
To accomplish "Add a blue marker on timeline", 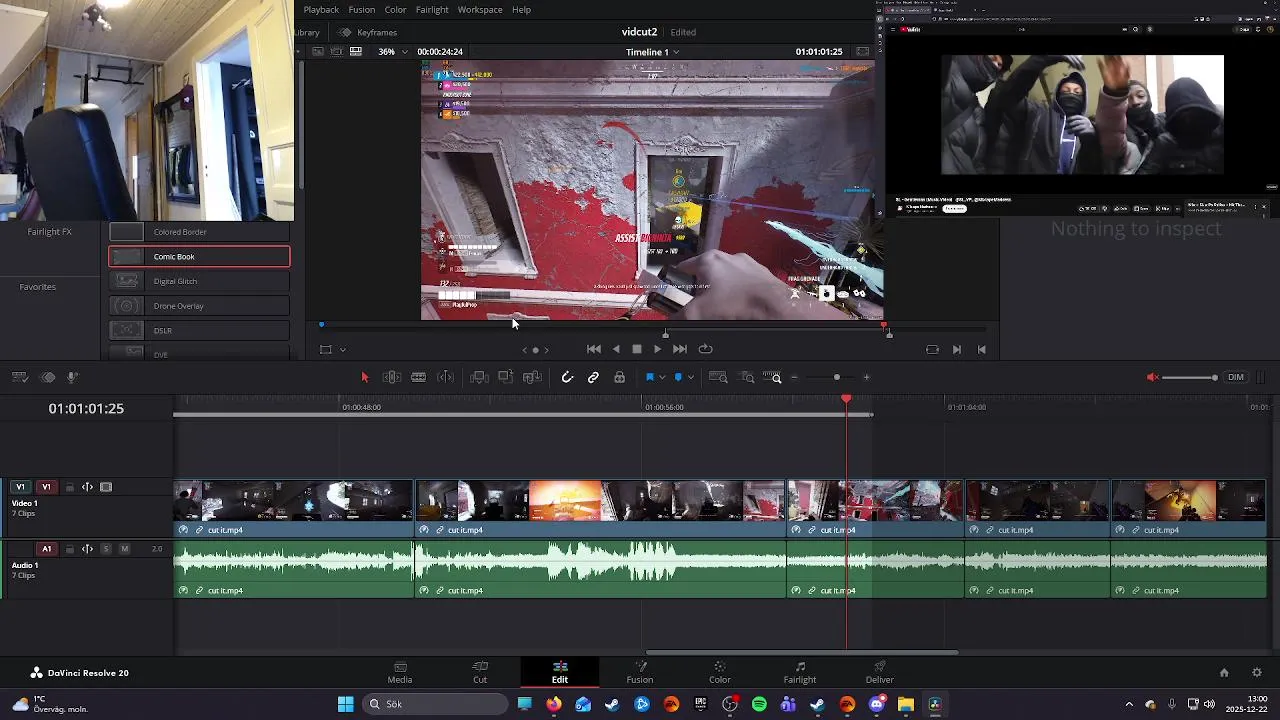I will click(x=678, y=377).
